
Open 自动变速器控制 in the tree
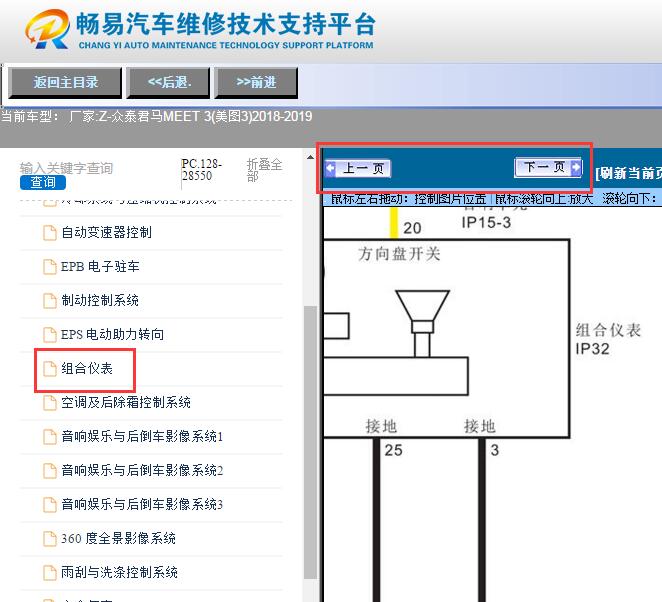(x=106, y=233)
